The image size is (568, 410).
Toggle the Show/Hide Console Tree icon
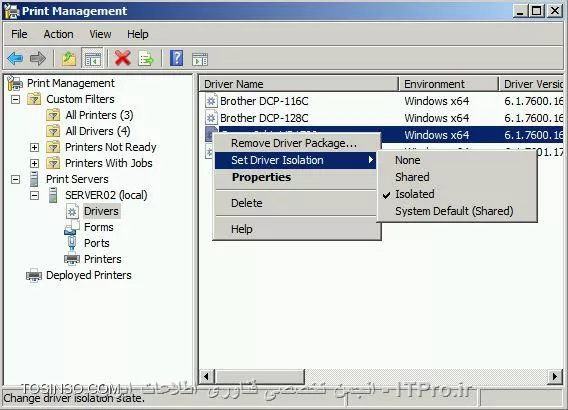(x=92, y=58)
